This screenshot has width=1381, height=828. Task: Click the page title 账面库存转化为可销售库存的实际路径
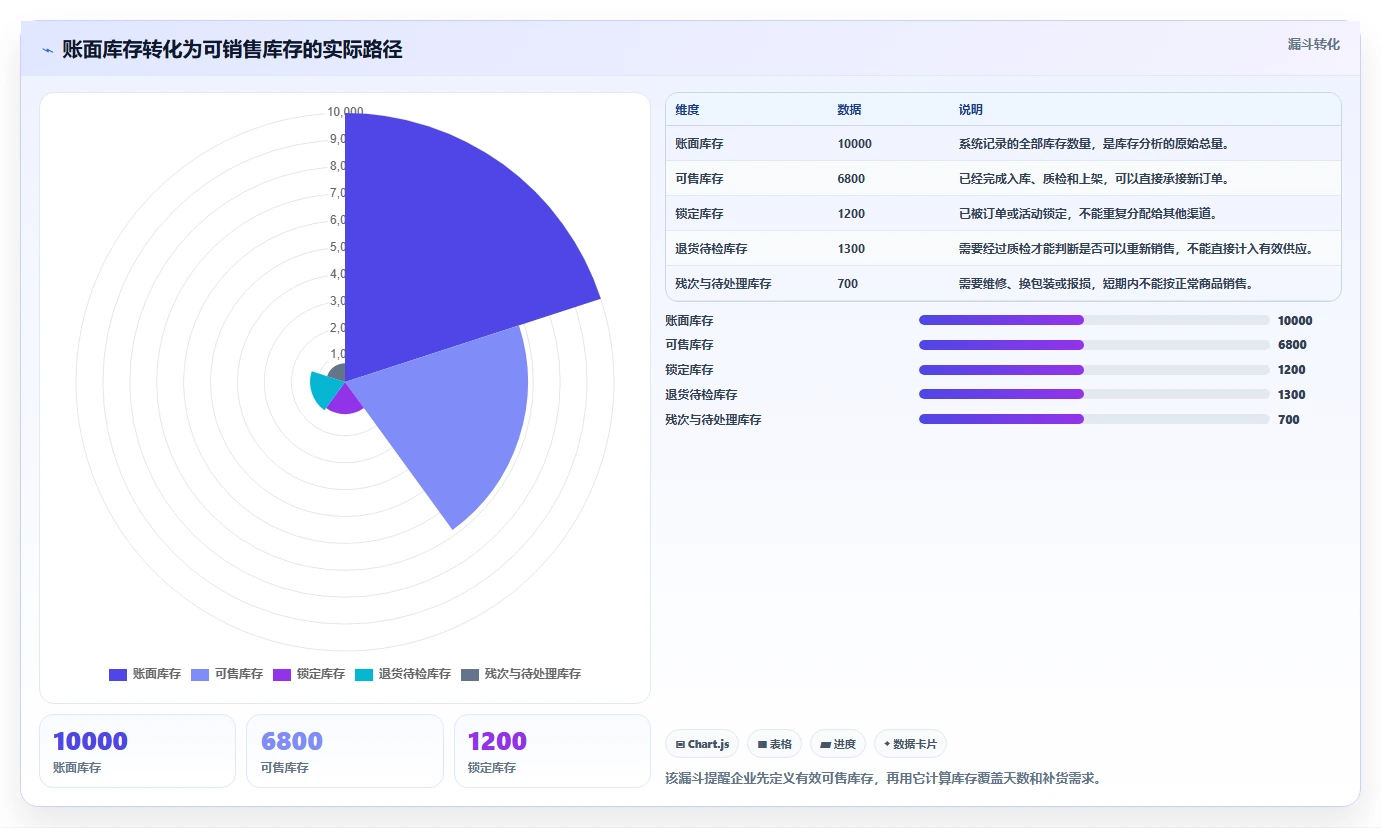[x=232, y=50]
